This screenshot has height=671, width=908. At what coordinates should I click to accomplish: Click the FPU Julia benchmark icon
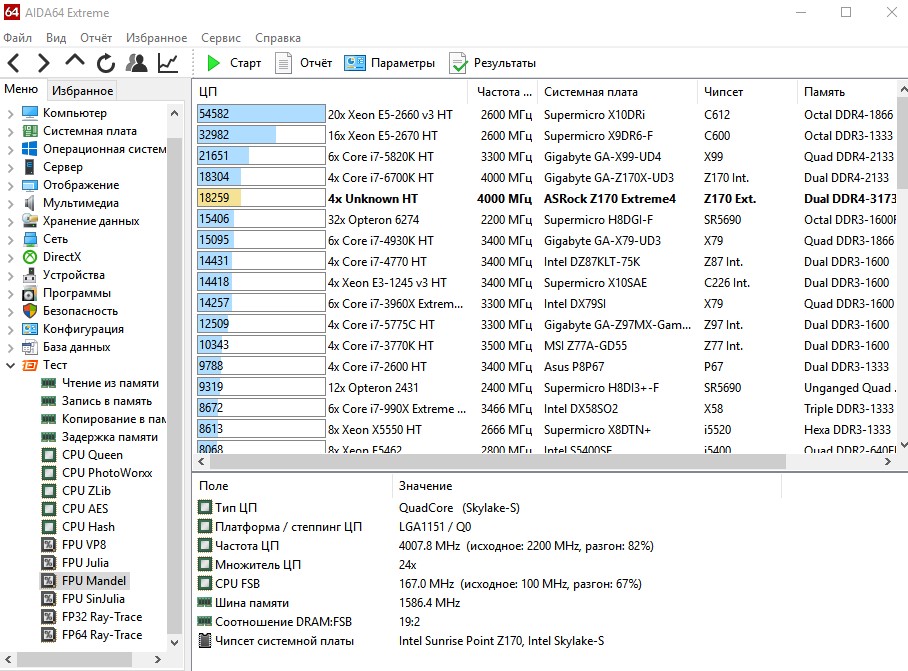(49, 563)
